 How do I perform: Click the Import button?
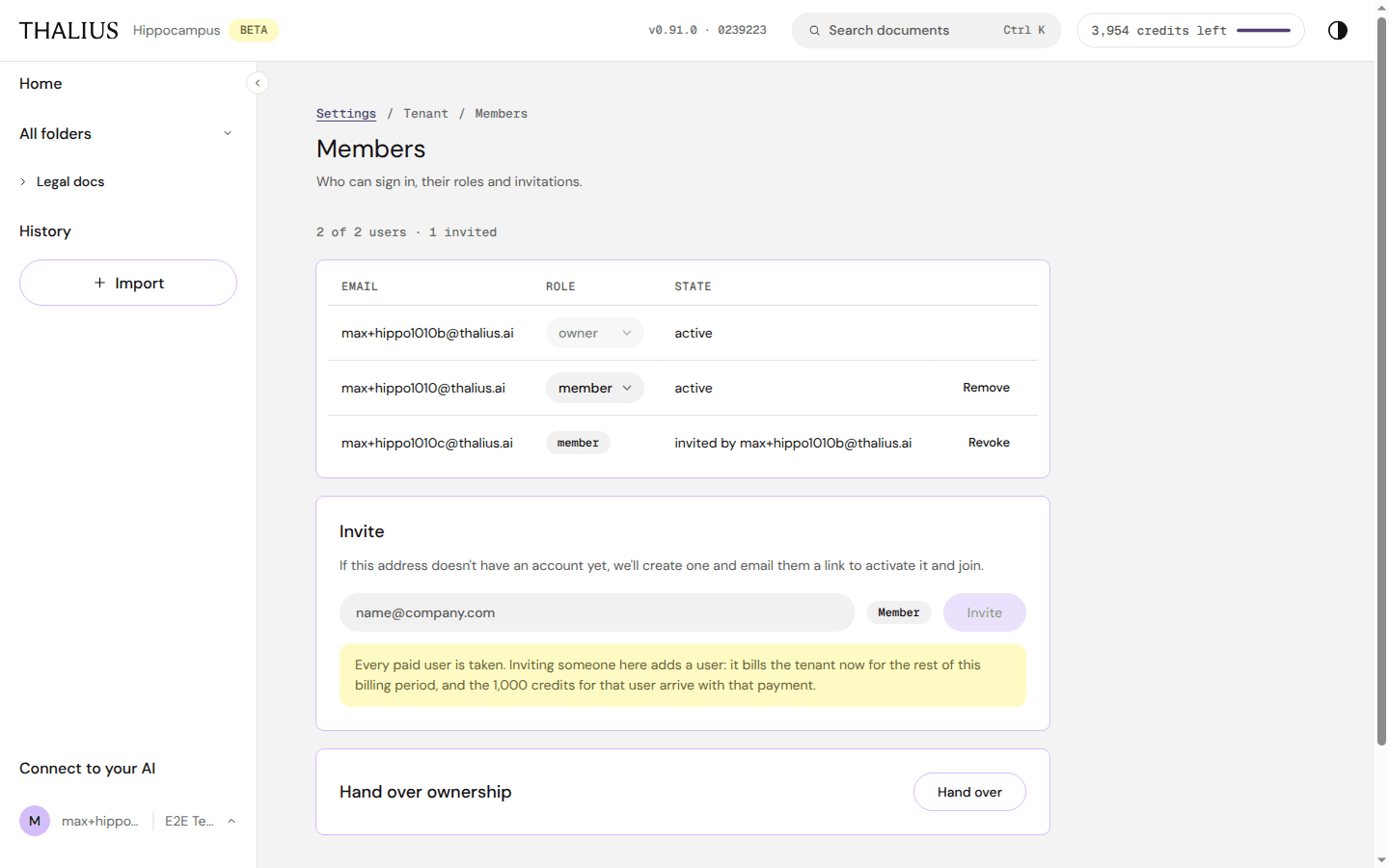128,283
